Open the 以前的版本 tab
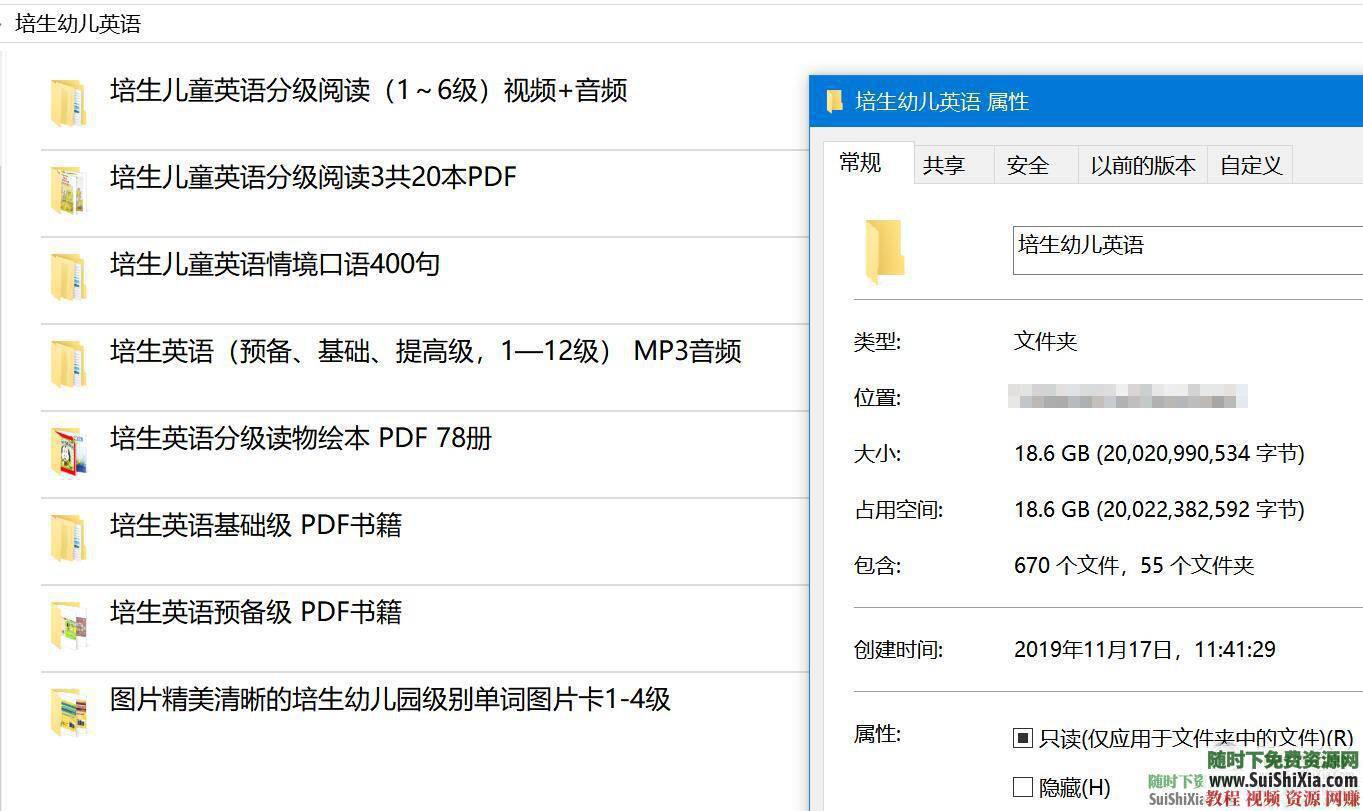The width and height of the screenshot is (1363, 811). [x=1142, y=165]
